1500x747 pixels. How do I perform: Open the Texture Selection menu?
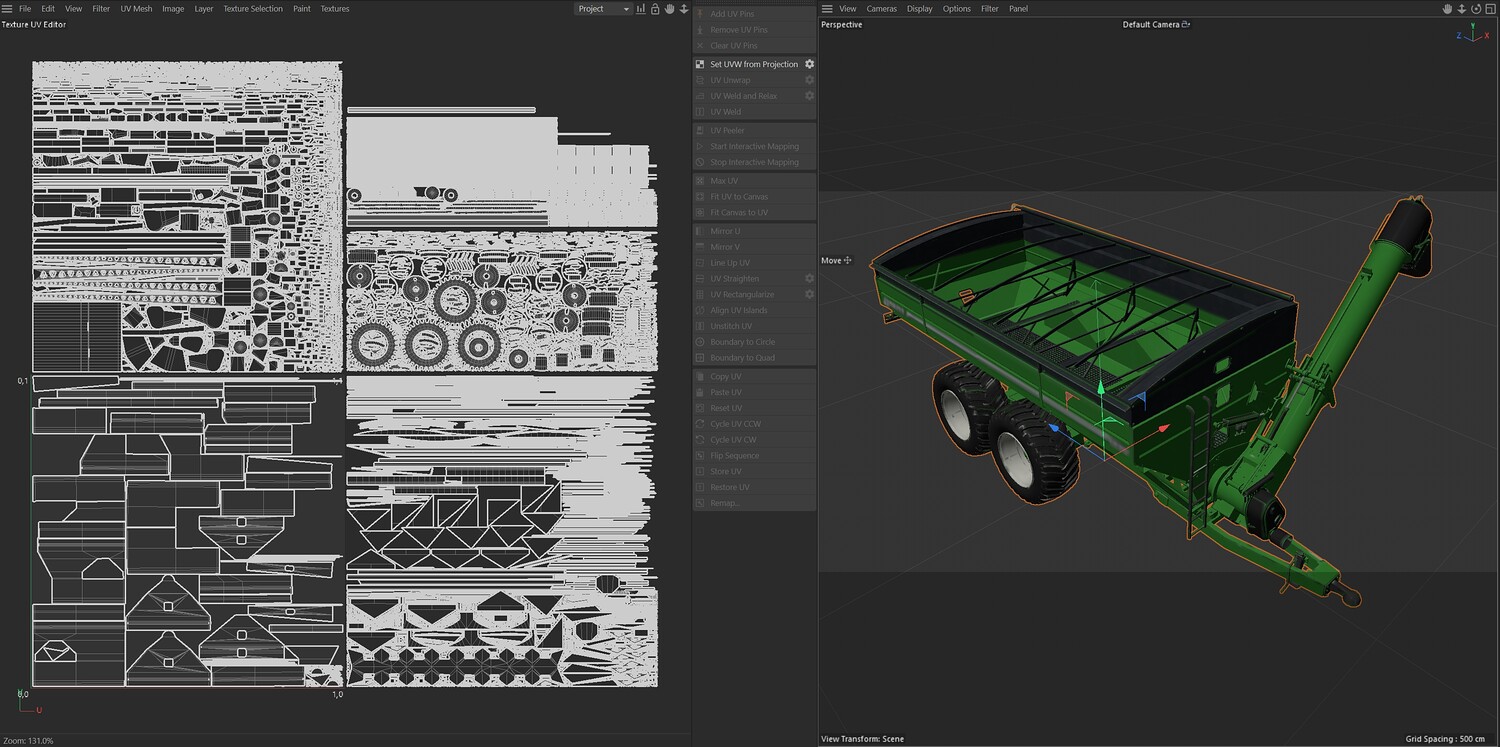[x=253, y=9]
